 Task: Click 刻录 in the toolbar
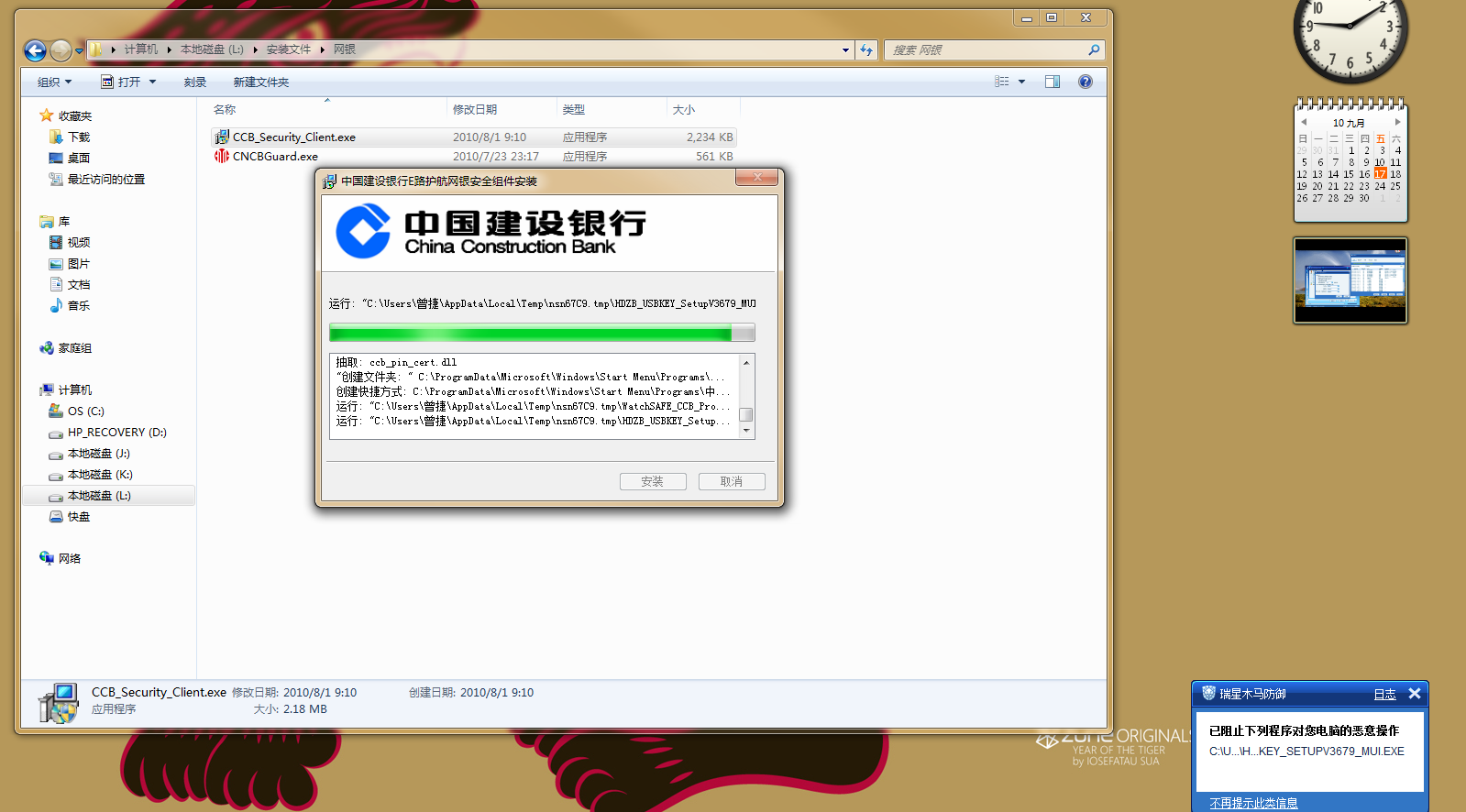(x=195, y=82)
